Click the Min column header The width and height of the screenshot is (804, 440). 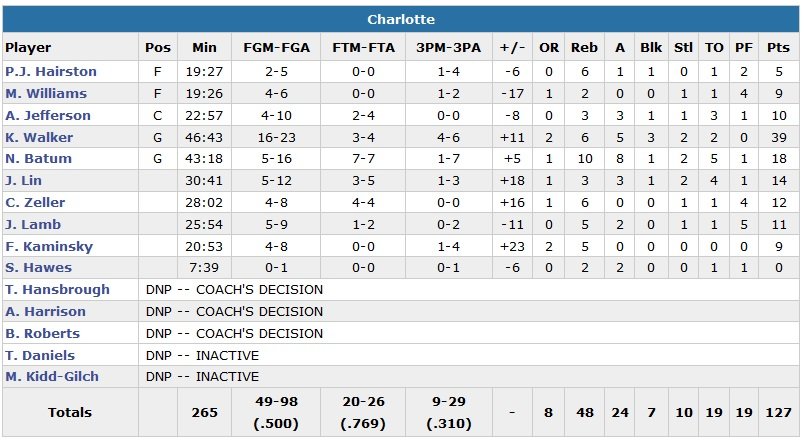tap(204, 47)
